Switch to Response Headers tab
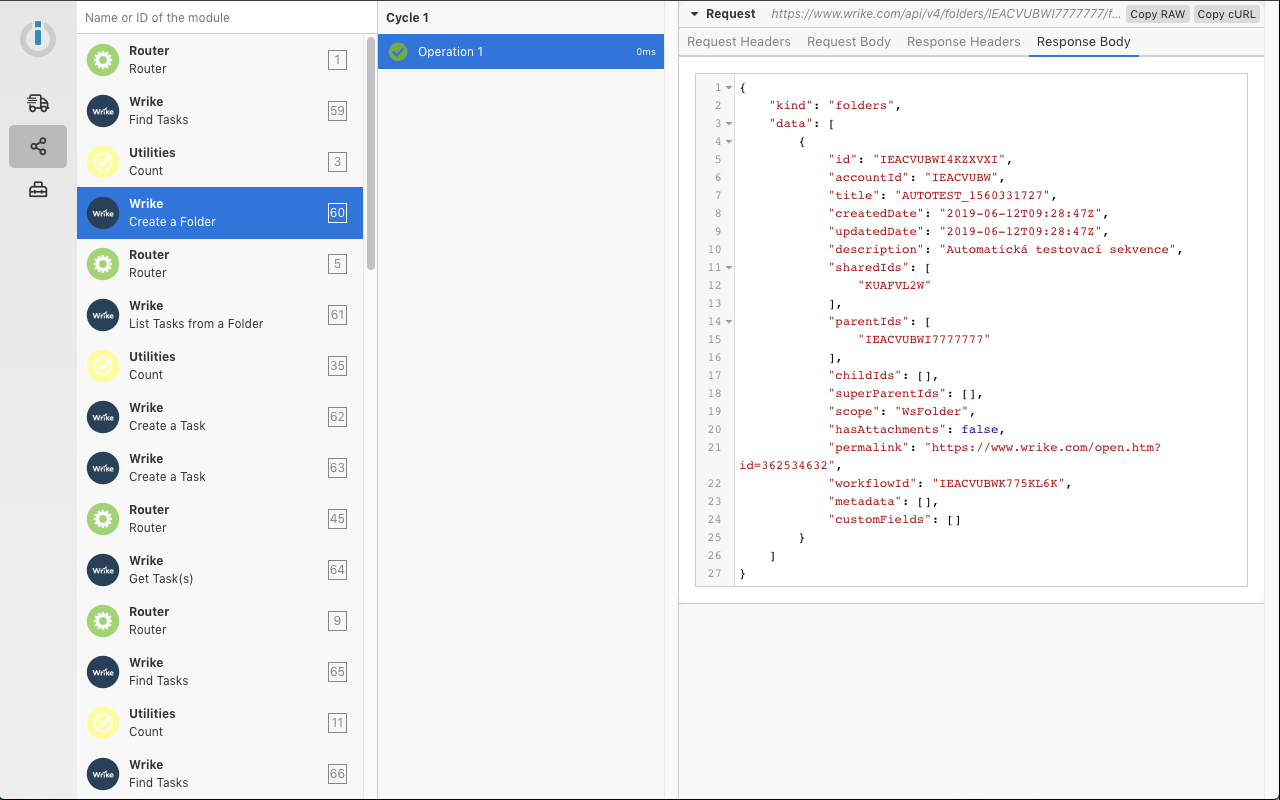The height and width of the screenshot is (800, 1280). point(964,42)
